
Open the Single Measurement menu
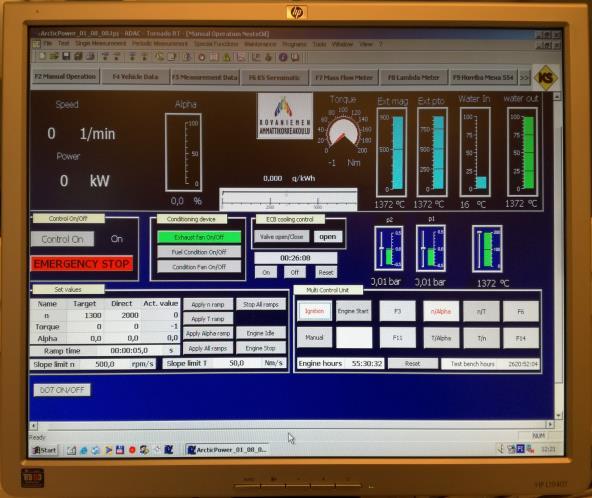click(x=100, y=44)
